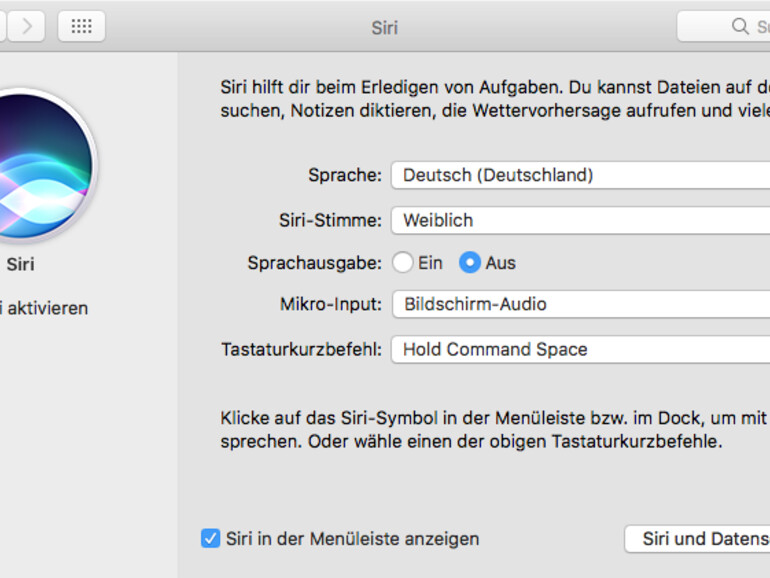Click the 'Sprache:' label
The image size is (770, 578).
(x=345, y=175)
